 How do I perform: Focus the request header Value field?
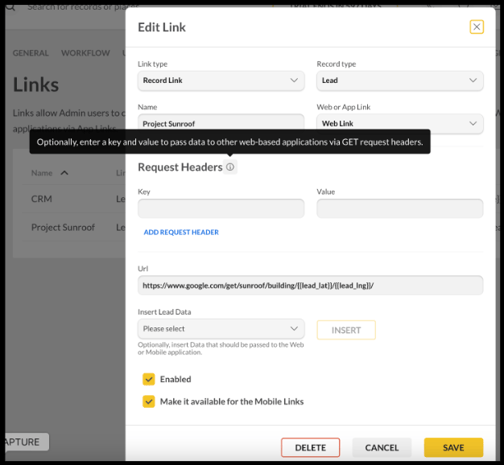pos(400,209)
